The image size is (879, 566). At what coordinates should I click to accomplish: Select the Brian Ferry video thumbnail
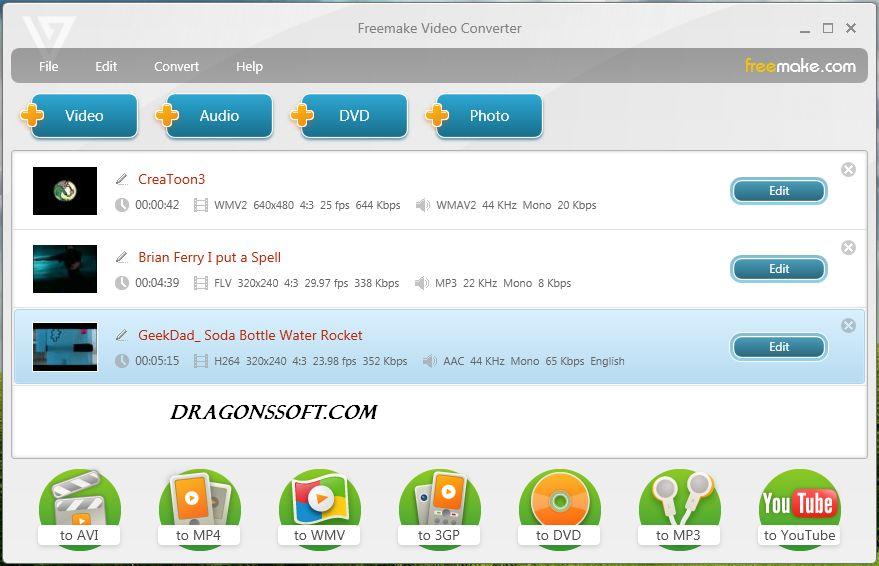[x=65, y=269]
